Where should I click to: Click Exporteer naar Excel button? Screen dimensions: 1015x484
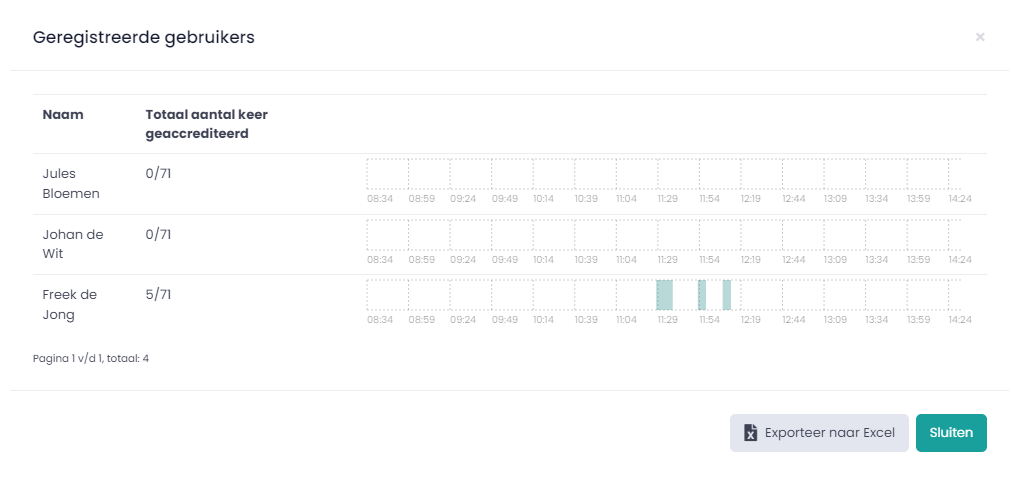819,433
